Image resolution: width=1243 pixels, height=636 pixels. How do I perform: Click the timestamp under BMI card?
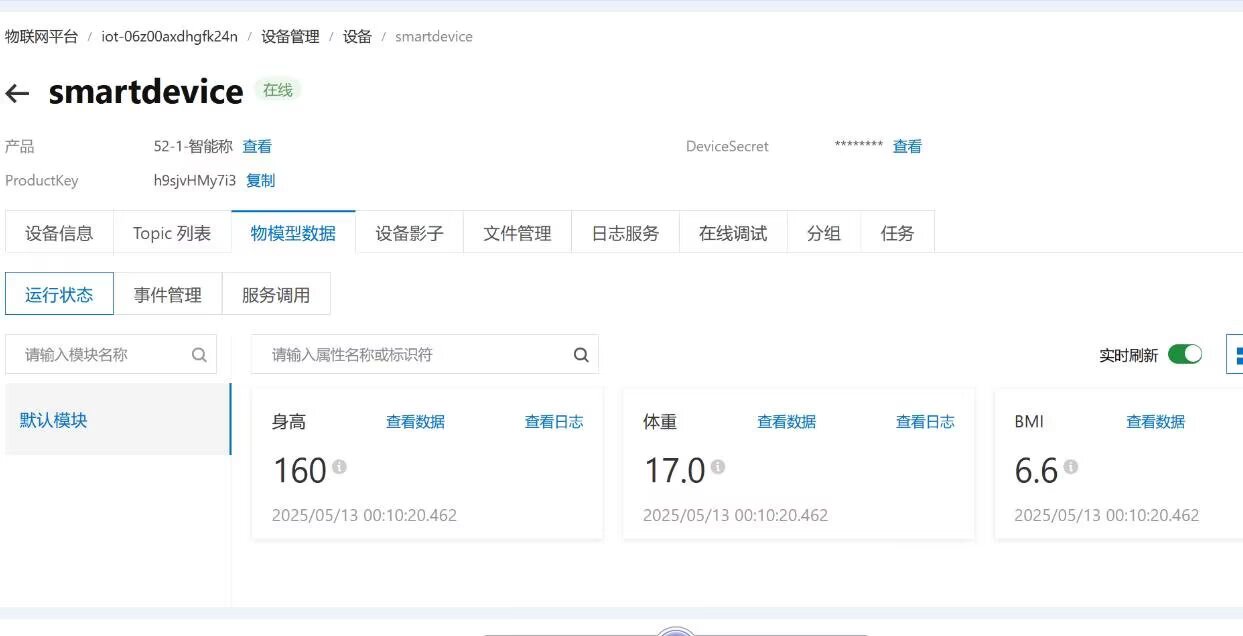[1106, 515]
